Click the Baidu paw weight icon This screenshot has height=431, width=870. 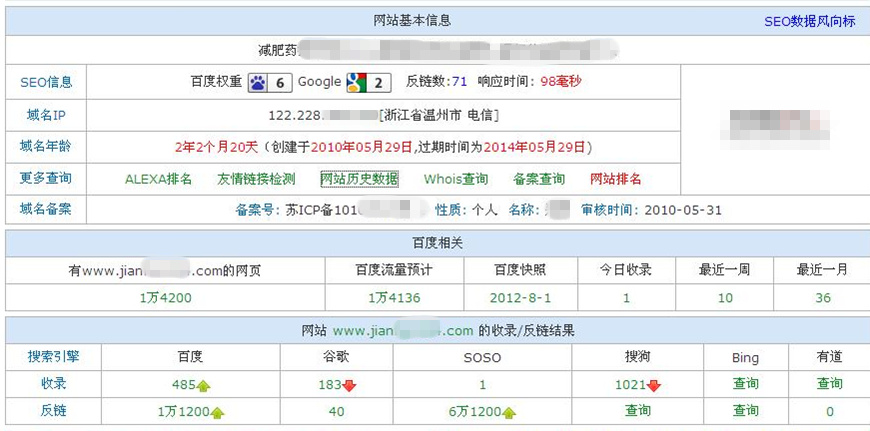coord(258,82)
